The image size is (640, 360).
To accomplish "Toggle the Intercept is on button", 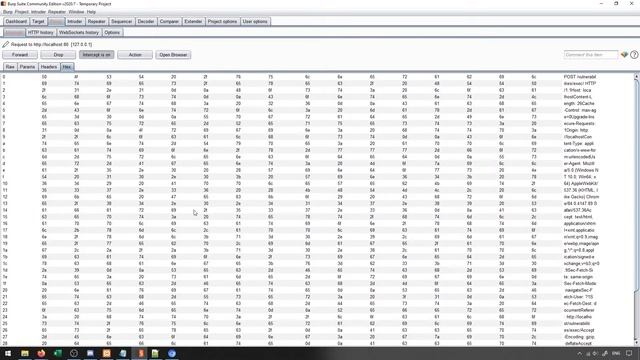I will pos(97,55).
